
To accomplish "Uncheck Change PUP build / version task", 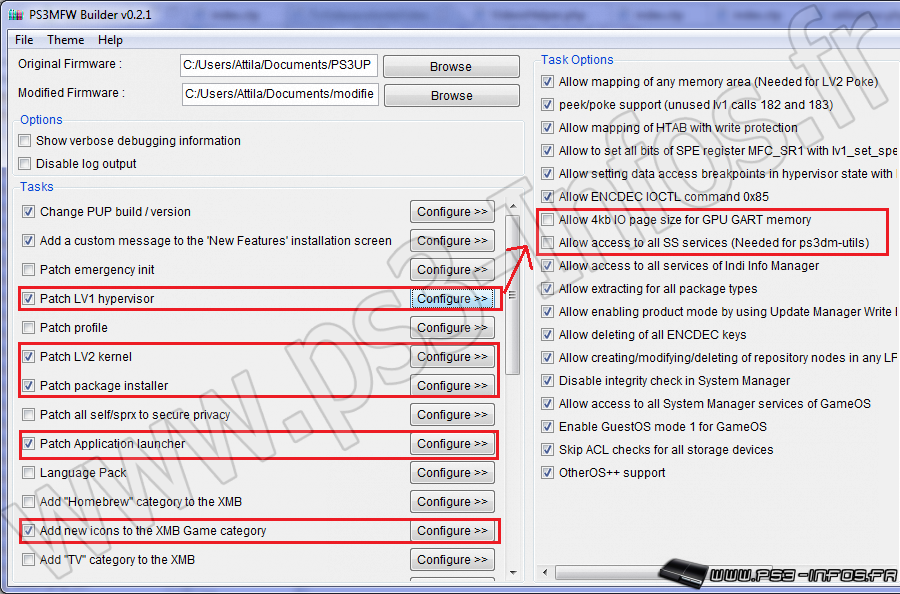I will [x=28, y=211].
